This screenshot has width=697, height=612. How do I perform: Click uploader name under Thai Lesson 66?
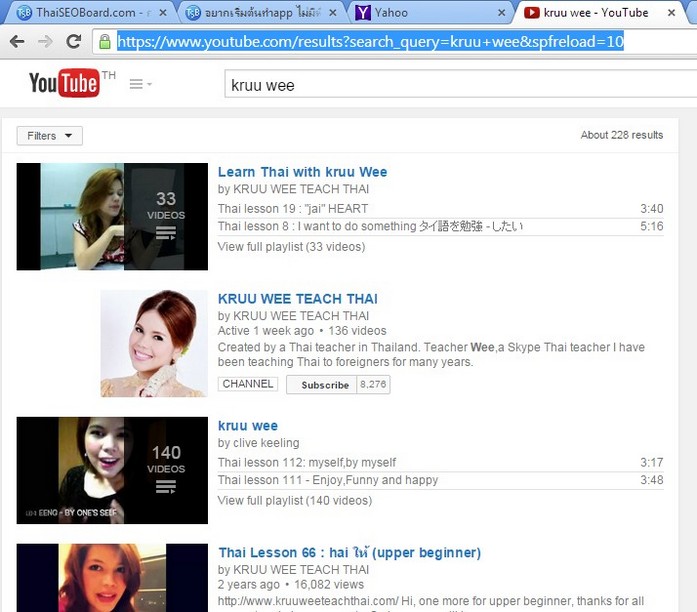tap(301, 570)
